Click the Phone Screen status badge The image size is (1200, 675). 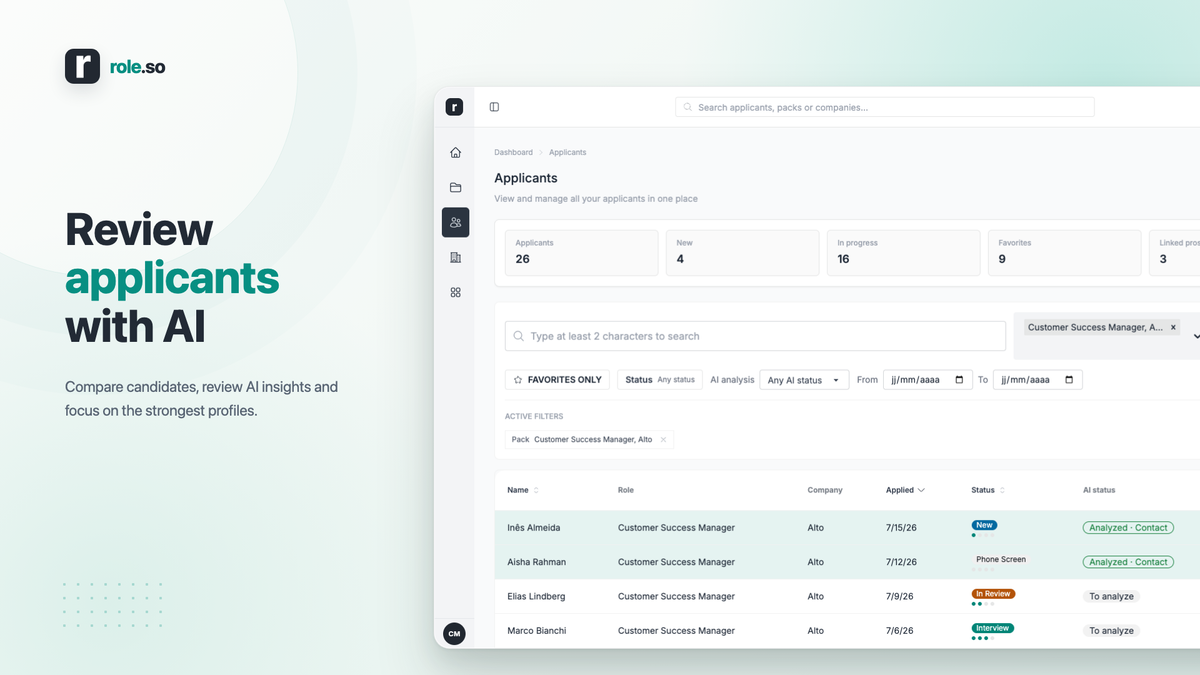(1001, 559)
